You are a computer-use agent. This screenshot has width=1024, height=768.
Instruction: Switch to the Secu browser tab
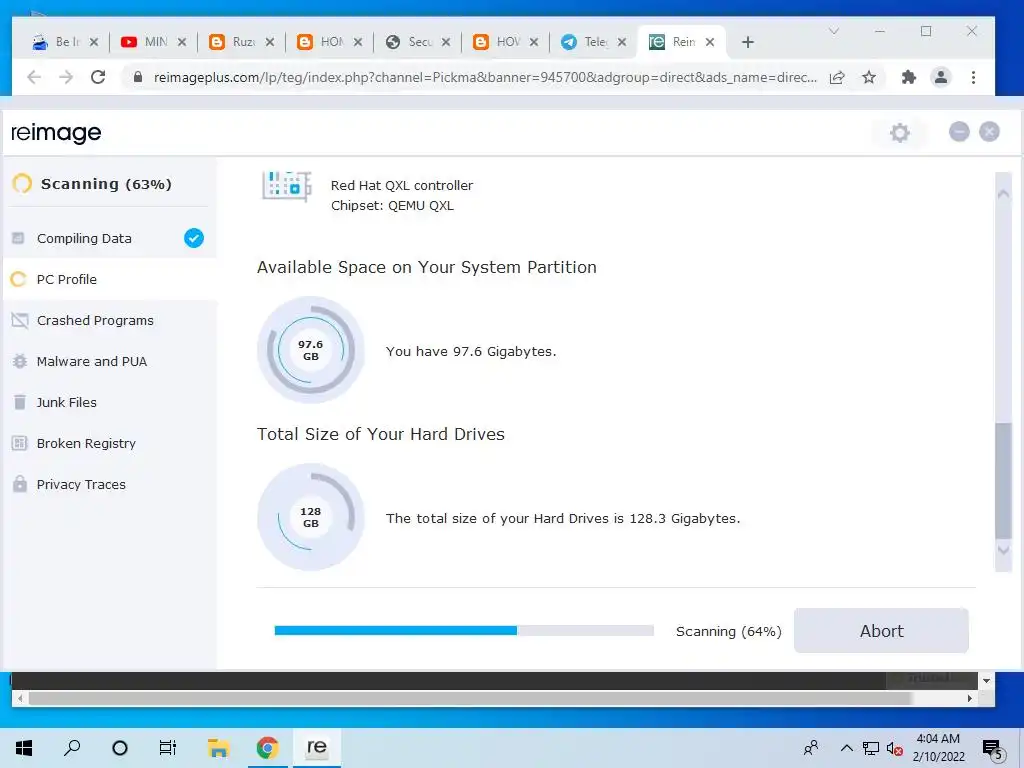click(x=418, y=42)
